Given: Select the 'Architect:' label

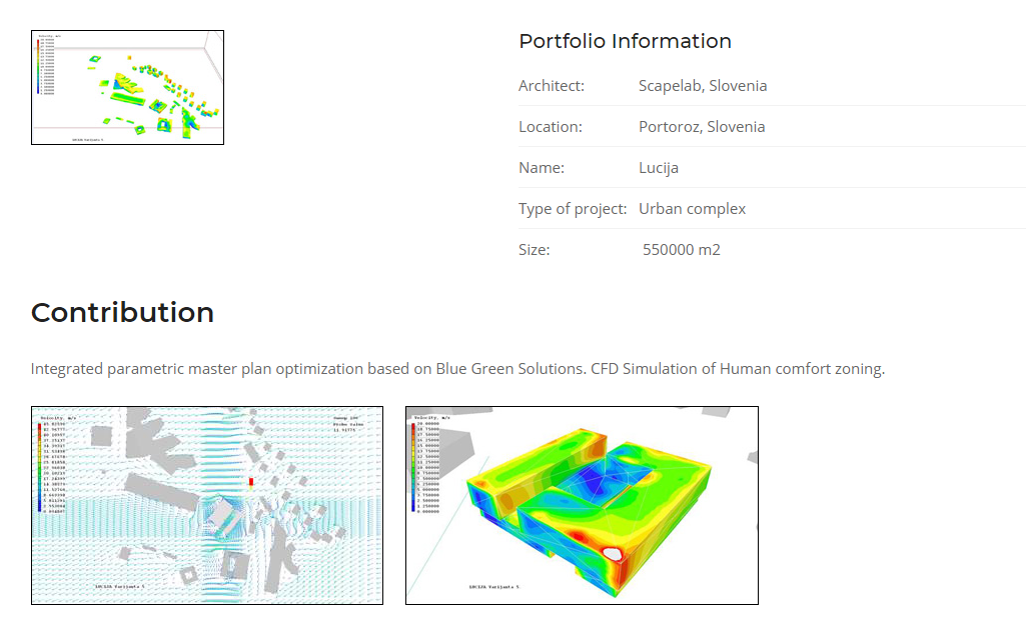Looking at the screenshot, I should tap(551, 86).
